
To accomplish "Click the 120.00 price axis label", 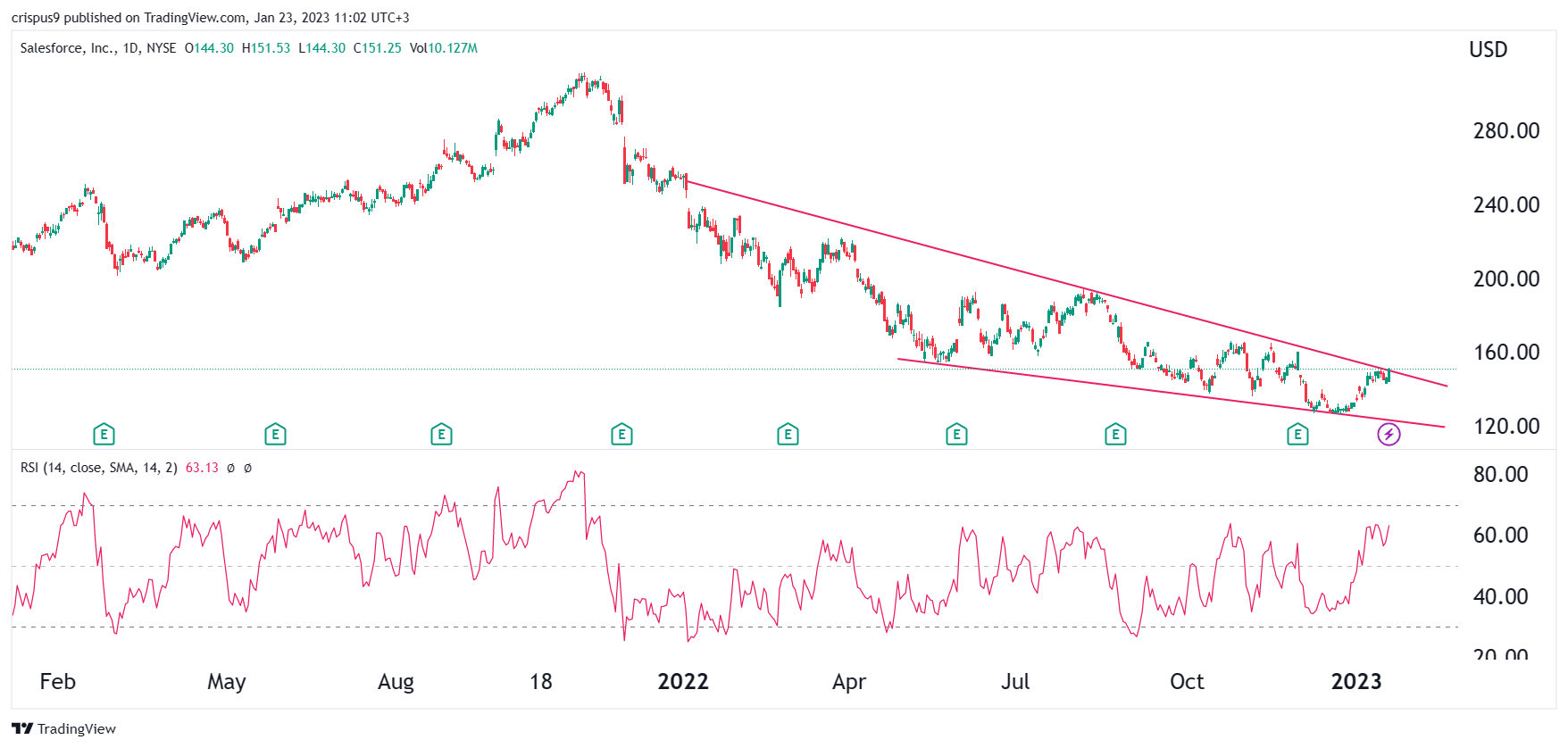I will 1506,427.
